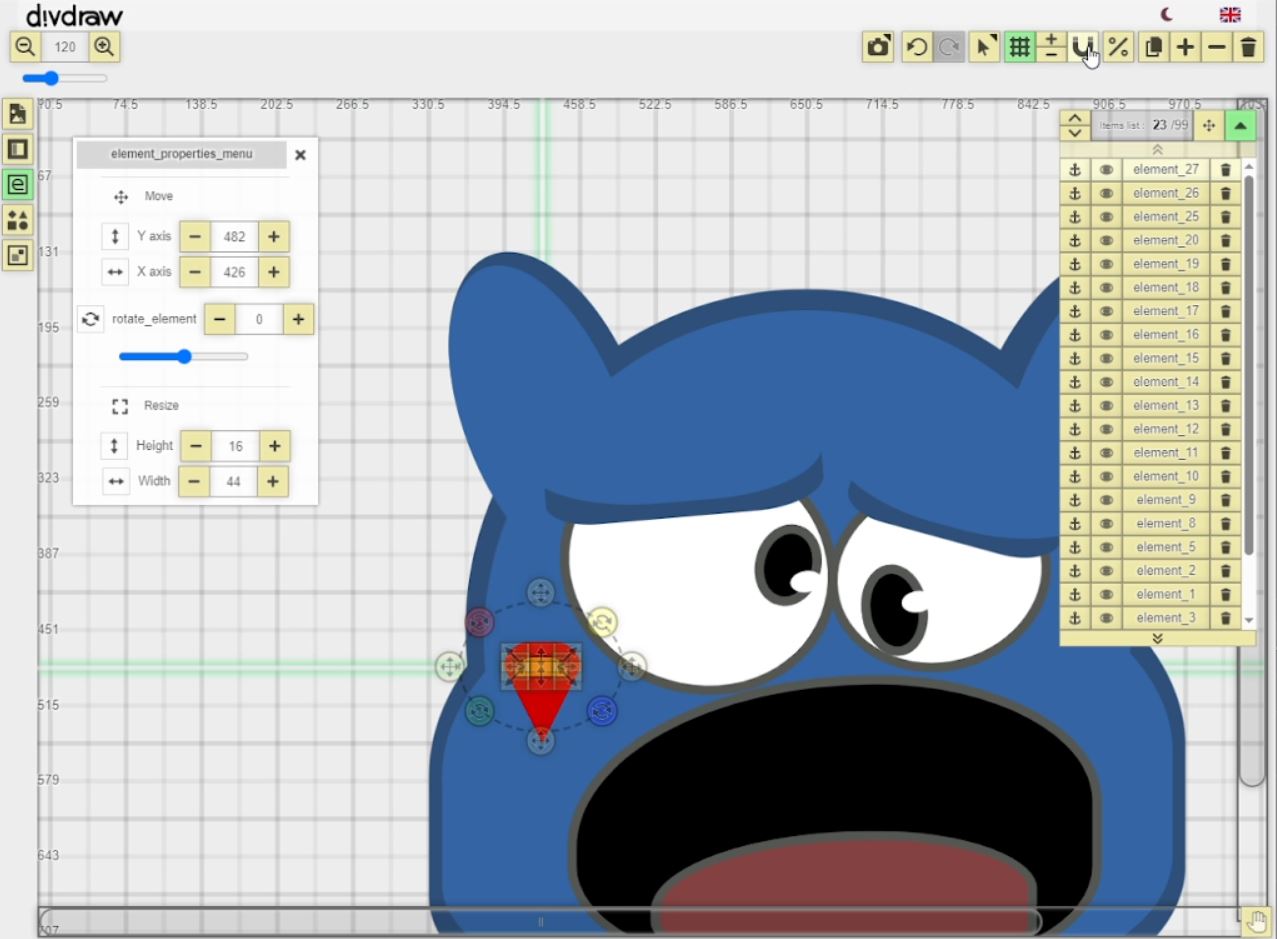Click the Y axis field showing 482
The width and height of the screenshot is (1277, 939).
(x=235, y=237)
